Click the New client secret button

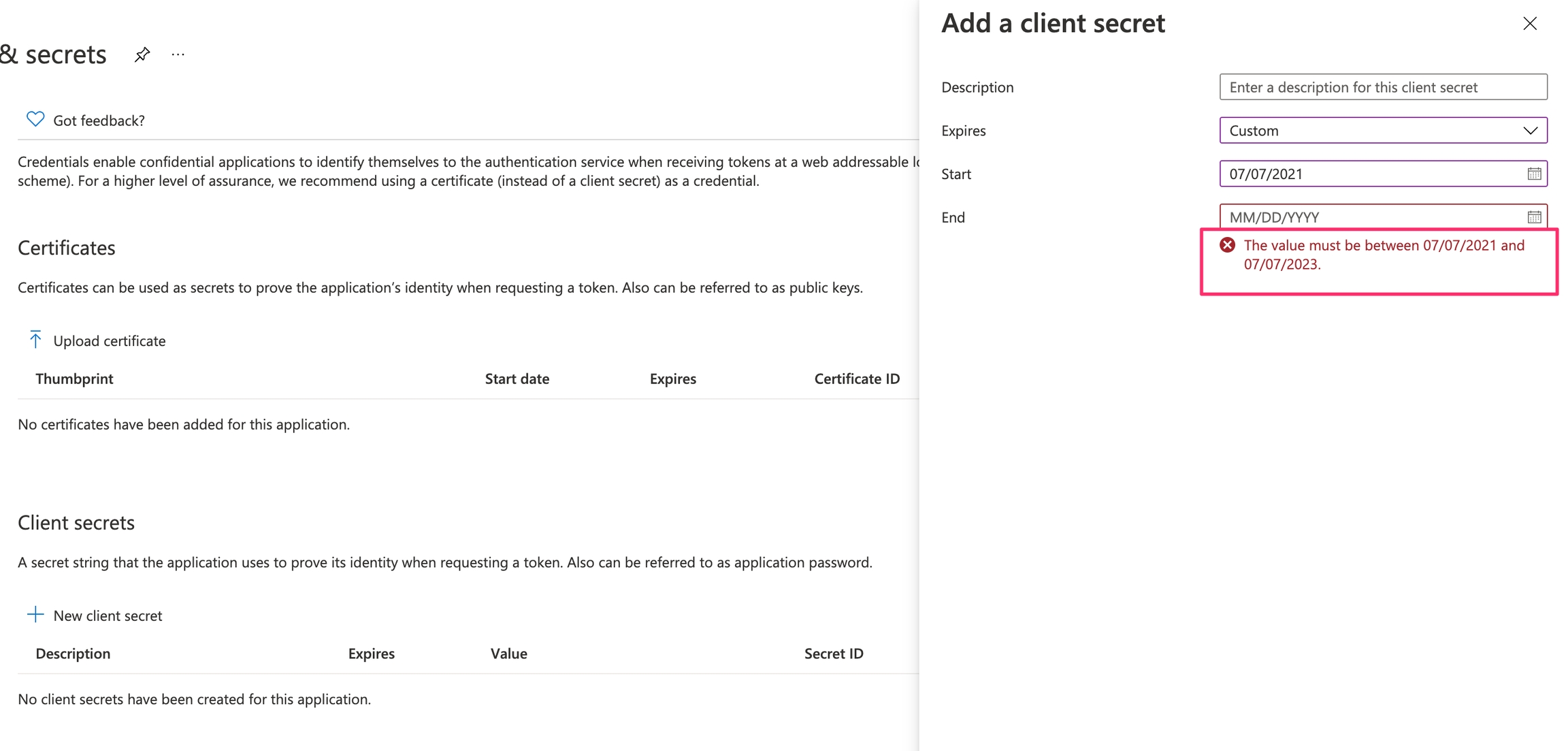coord(108,616)
